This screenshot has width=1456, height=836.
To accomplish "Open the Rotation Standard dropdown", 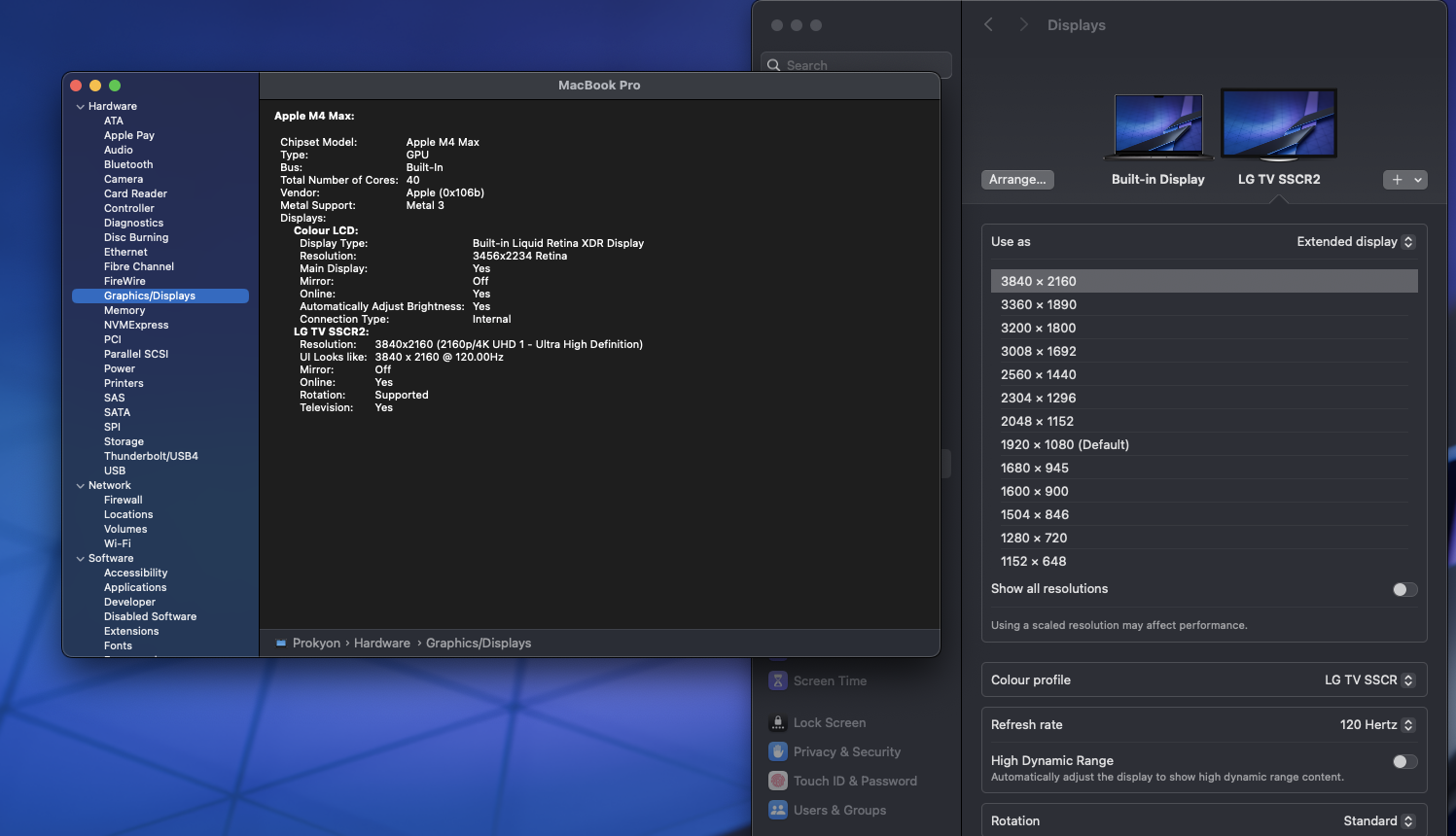I will click(1379, 820).
